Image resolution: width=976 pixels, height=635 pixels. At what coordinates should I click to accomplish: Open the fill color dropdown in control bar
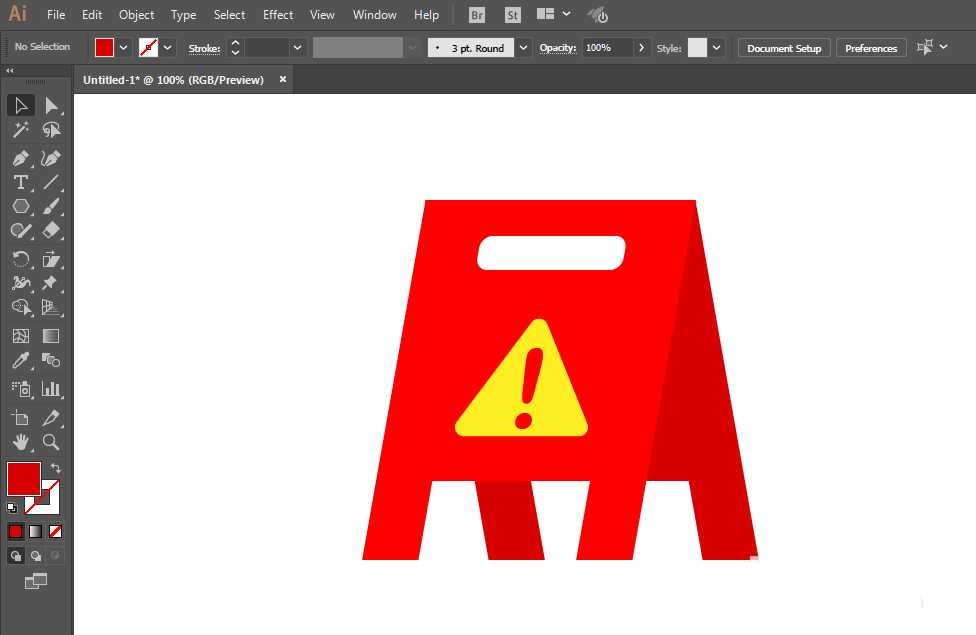point(124,48)
